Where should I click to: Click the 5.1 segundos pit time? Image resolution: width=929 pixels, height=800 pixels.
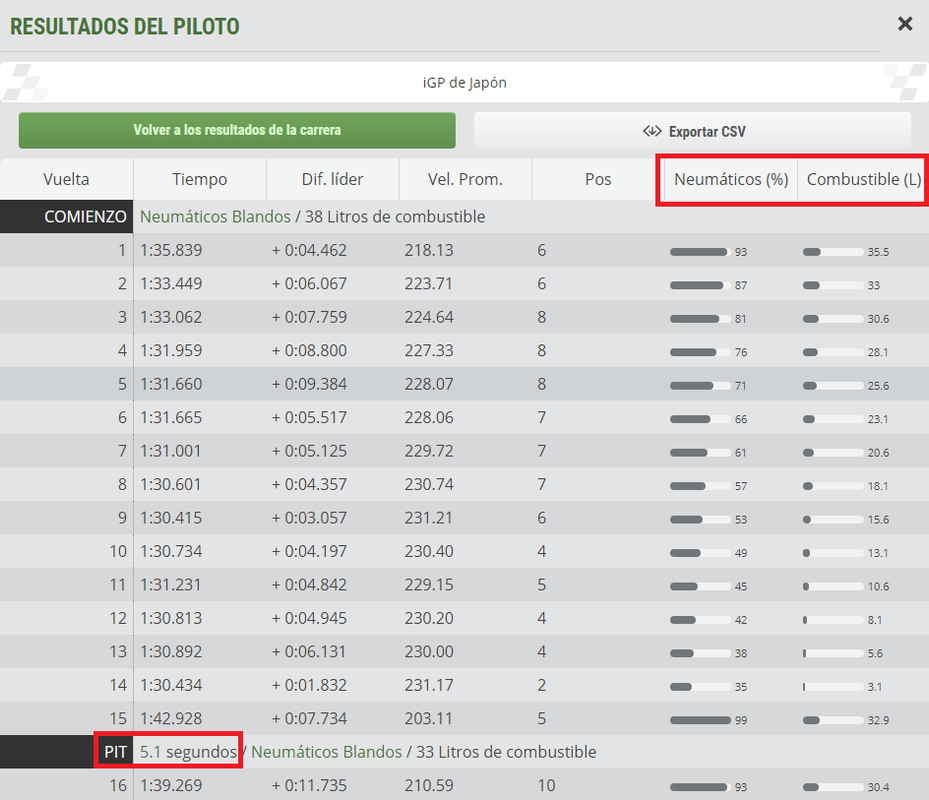[188, 752]
